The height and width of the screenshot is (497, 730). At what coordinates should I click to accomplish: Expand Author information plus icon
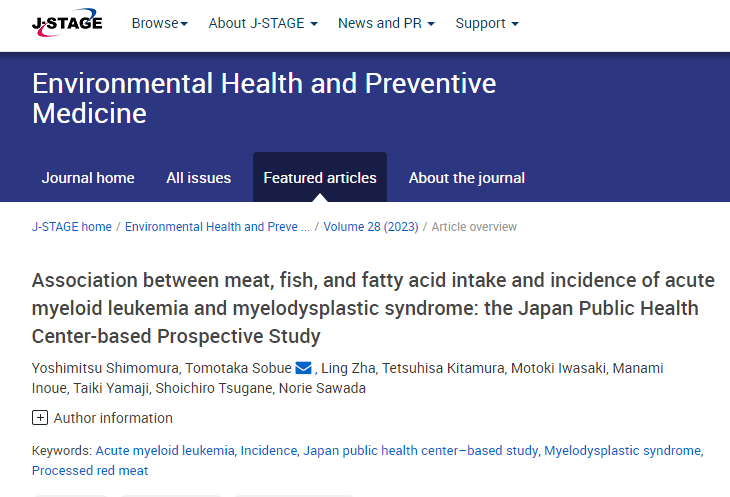40,418
